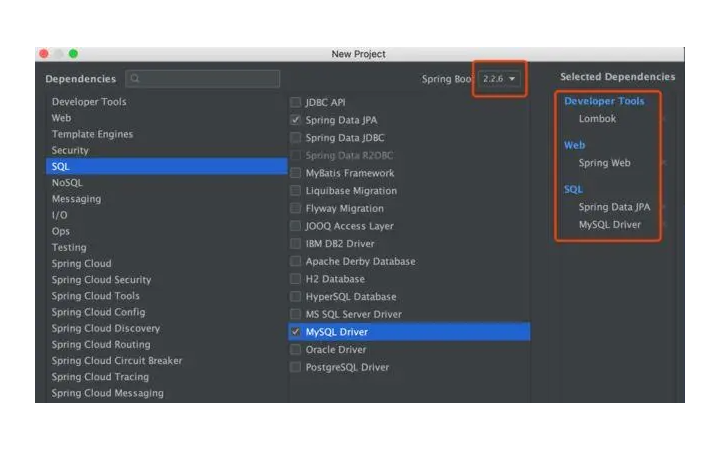Select the Web category in list

pos(62,118)
